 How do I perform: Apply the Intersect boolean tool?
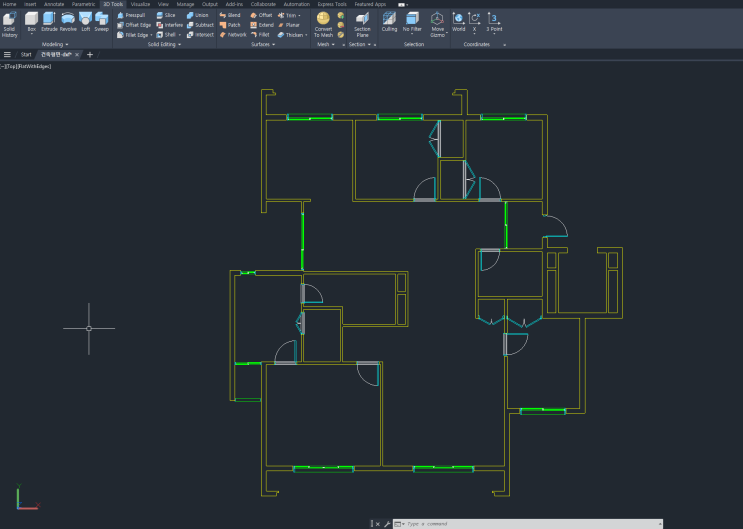[x=200, y=35]
